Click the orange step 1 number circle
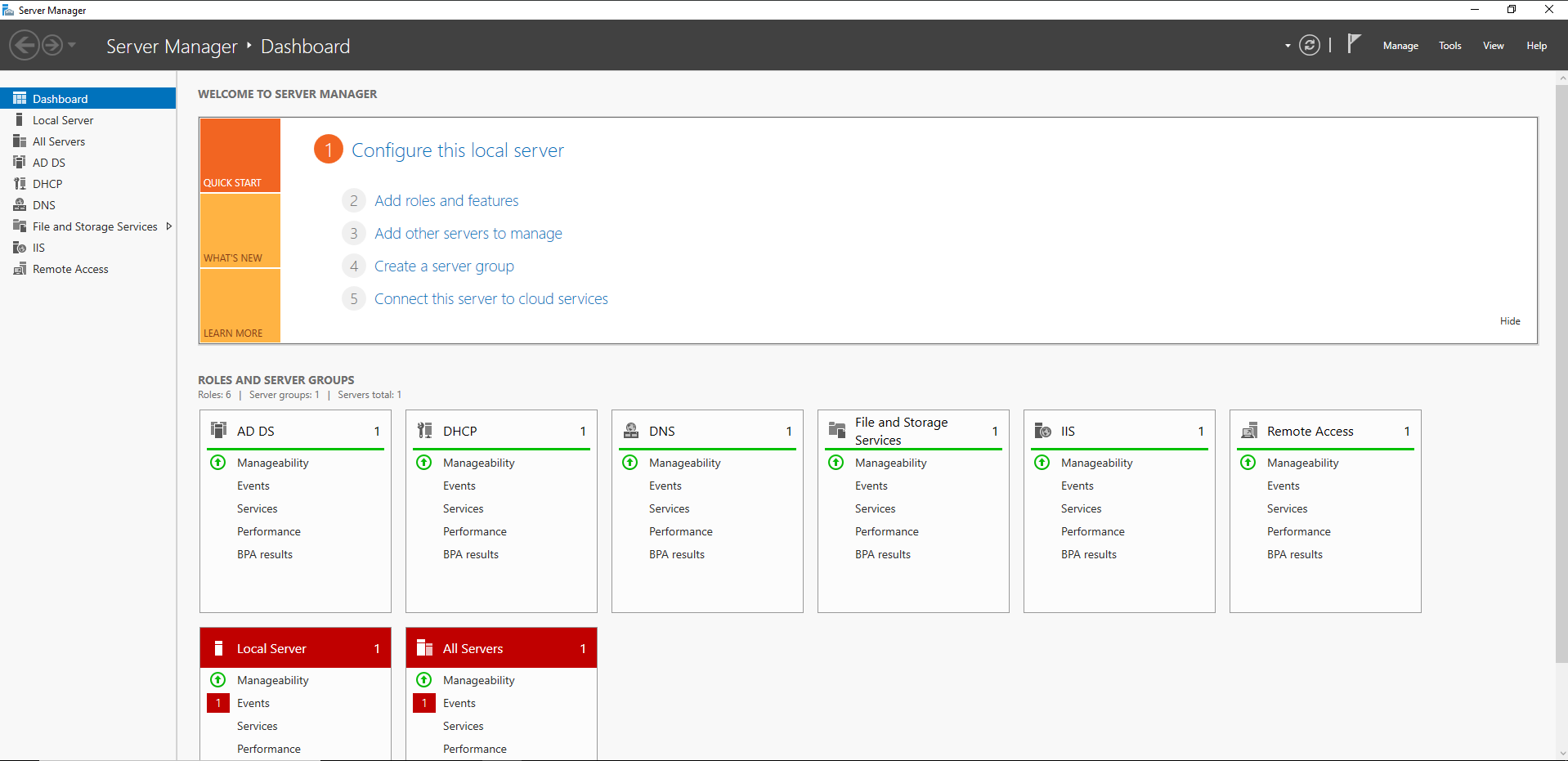Screen dimensions: 1568x761 click(329, 149)
